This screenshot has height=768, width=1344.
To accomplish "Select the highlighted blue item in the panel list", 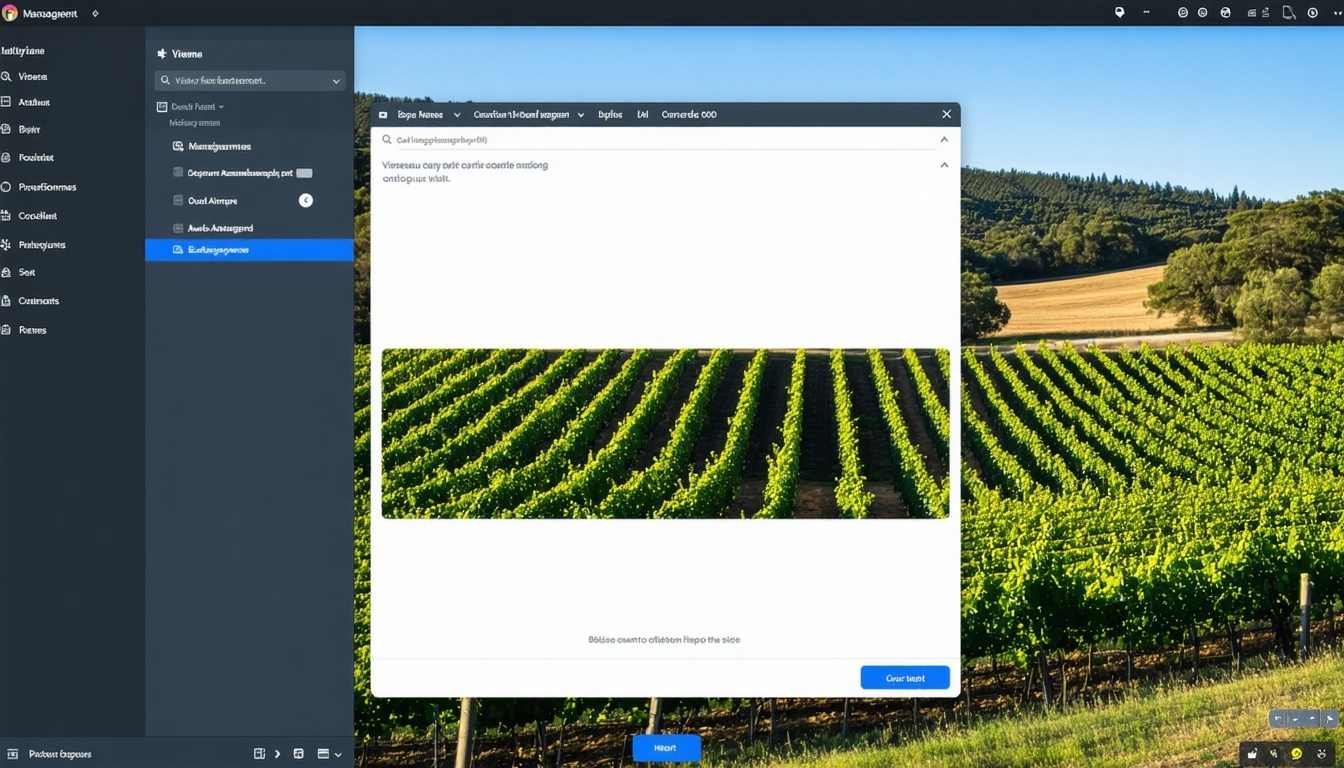I will coord(249,249).
